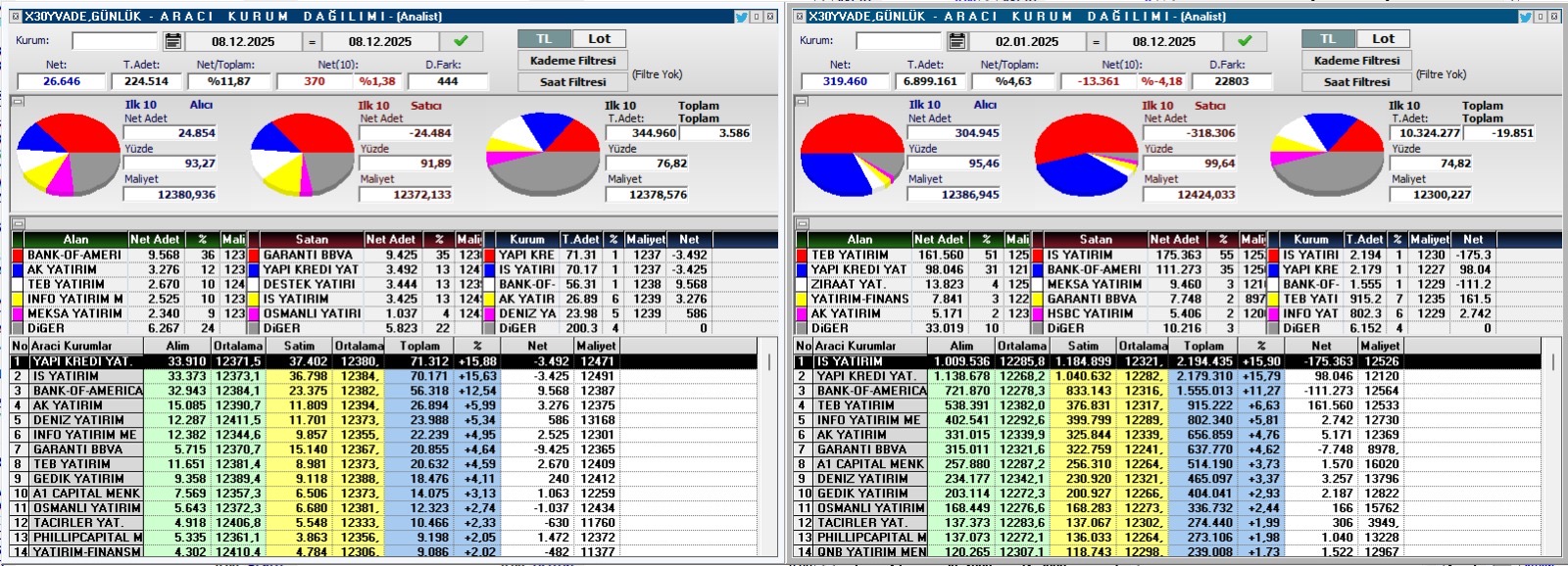Switch the right window to Lot view
The width and height of the screenshot is (1568, 566).
pyautogui.click(x=1383, y=39)
